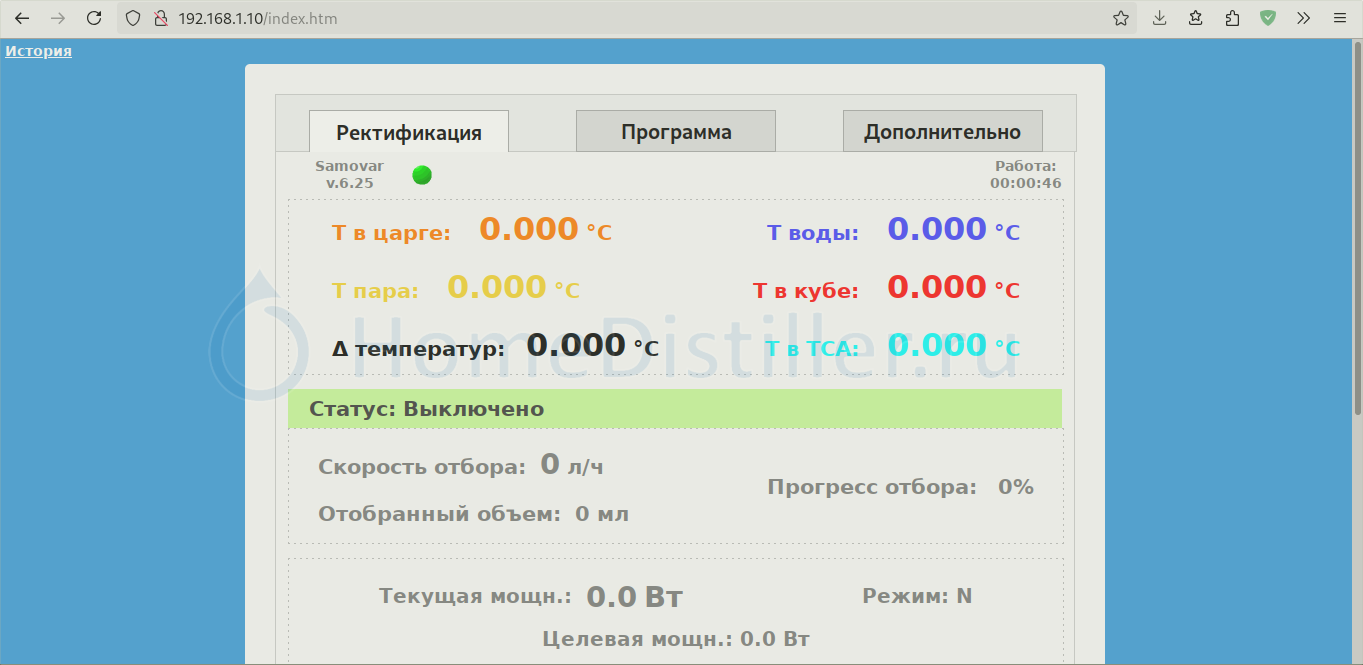The height and width of the screenshot is (665, 1363).
Task: Click the Samovar v.6.25 version label
Action: tap(349, 175)
